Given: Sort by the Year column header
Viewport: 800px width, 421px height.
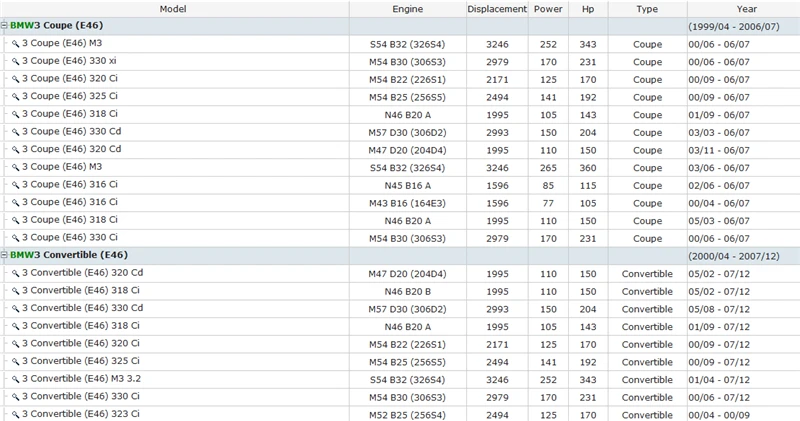Looking at the screenshot, I should (x=746, y=9).
